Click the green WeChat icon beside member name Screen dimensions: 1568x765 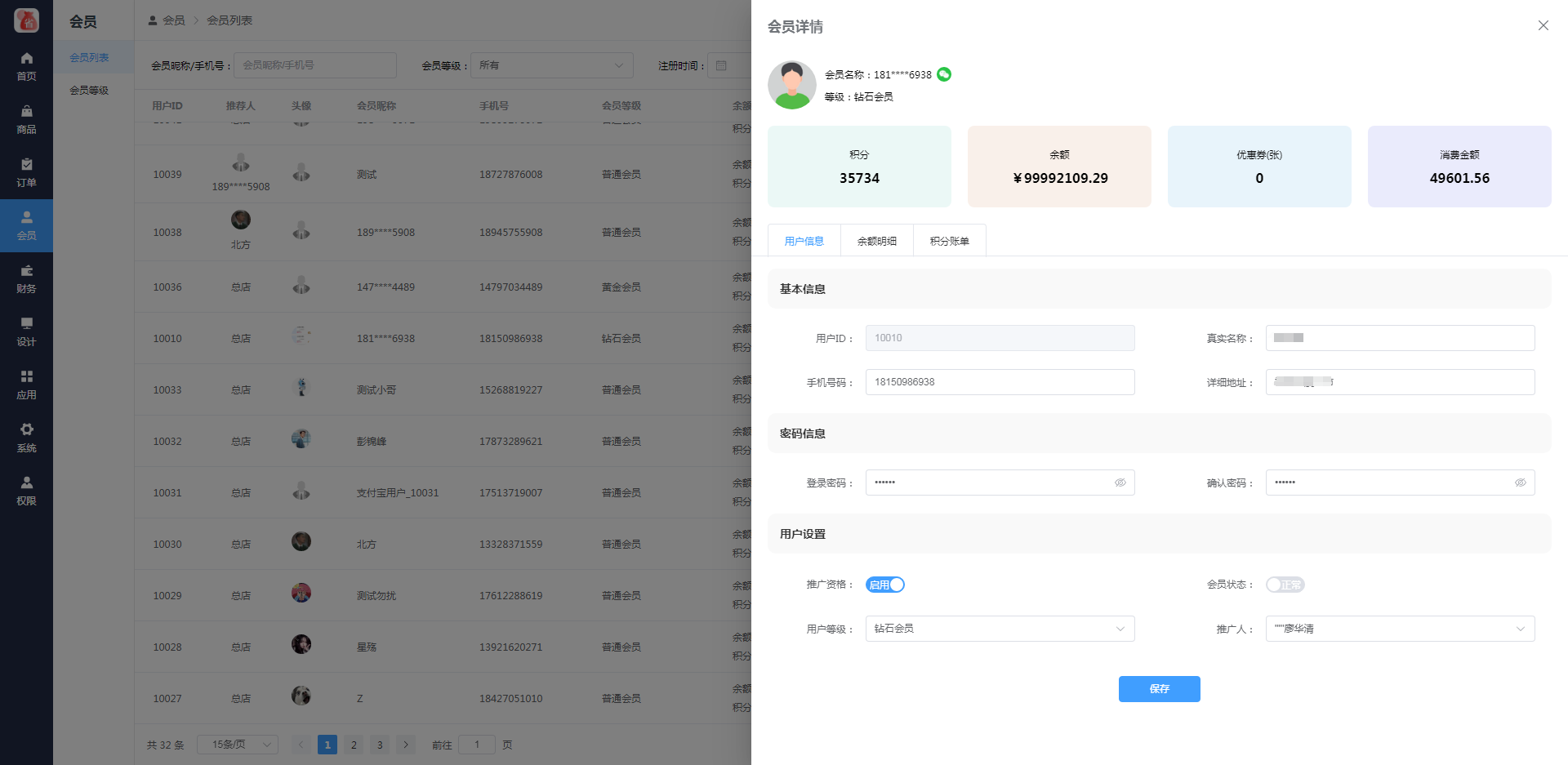pos(944,74)
